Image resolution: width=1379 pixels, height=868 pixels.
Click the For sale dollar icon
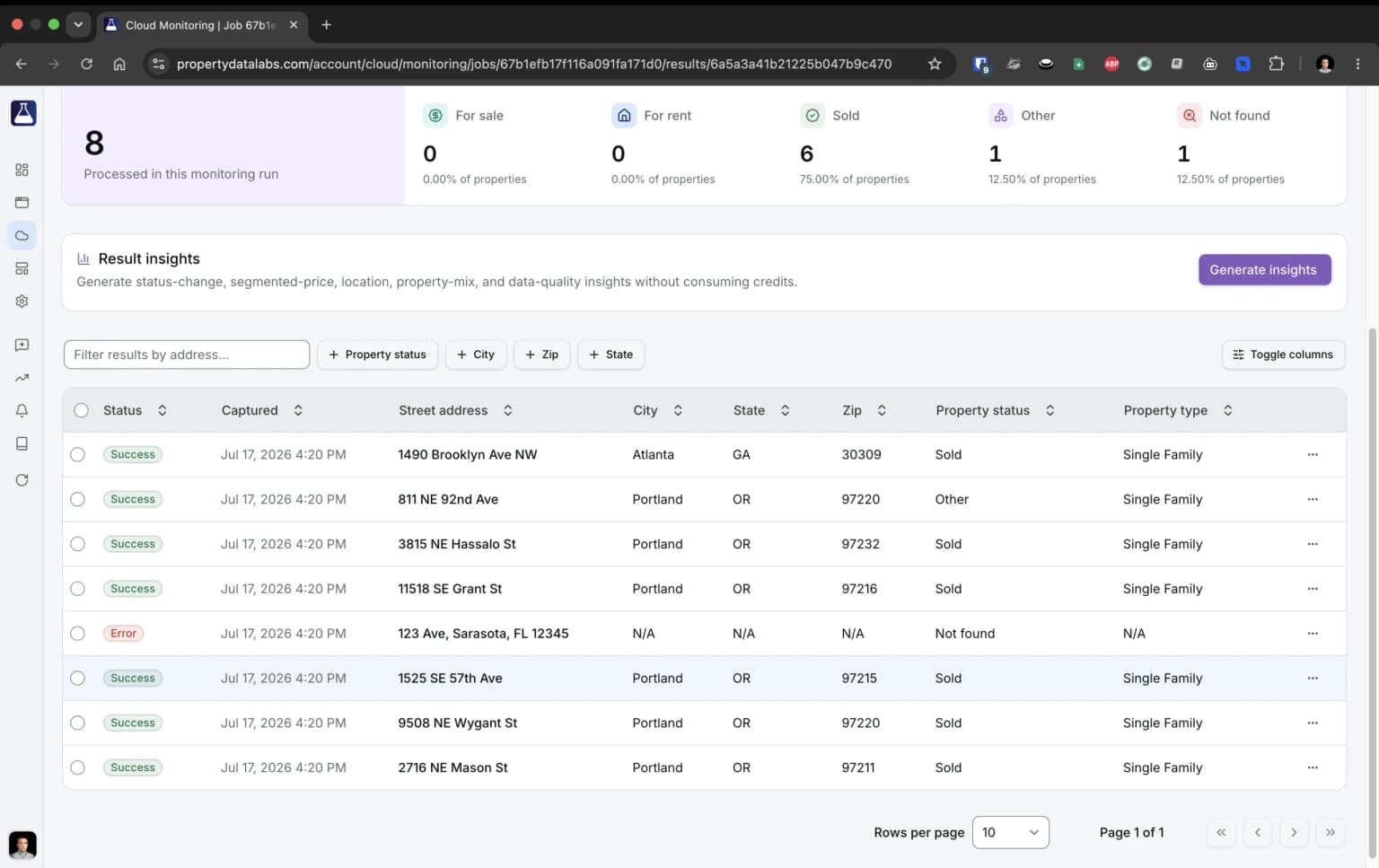[435, 115]
